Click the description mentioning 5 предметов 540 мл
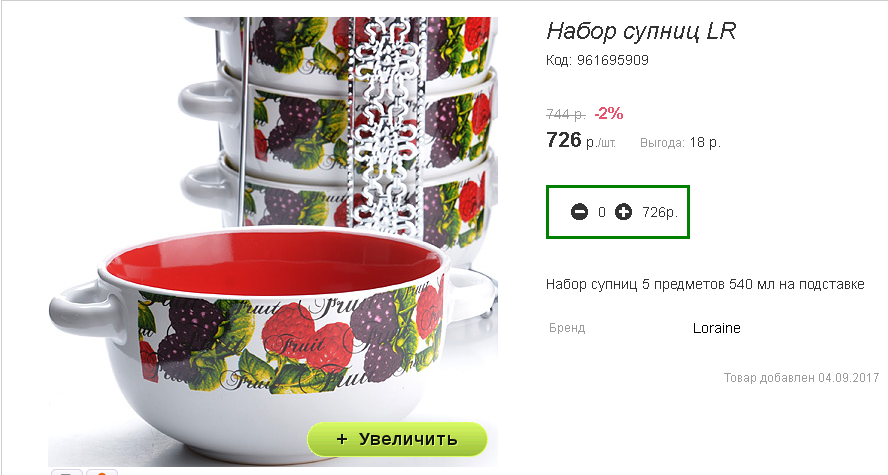The height and width of the screenshot is (475, 888). (705, 284)
